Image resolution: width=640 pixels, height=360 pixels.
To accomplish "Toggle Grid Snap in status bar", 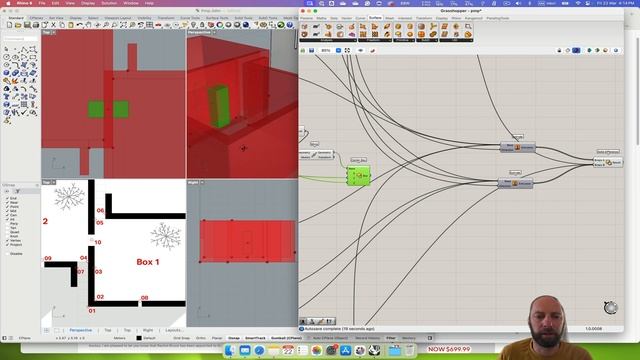I will tap(182, 338).
